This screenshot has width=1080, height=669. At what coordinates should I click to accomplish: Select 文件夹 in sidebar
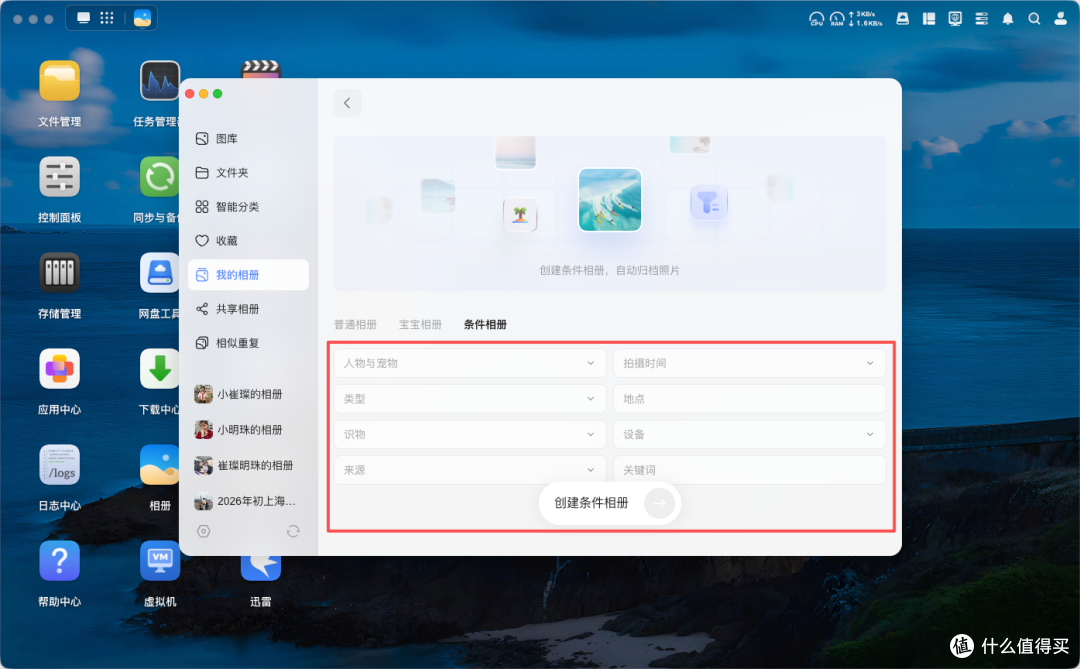tap(248, 173)
